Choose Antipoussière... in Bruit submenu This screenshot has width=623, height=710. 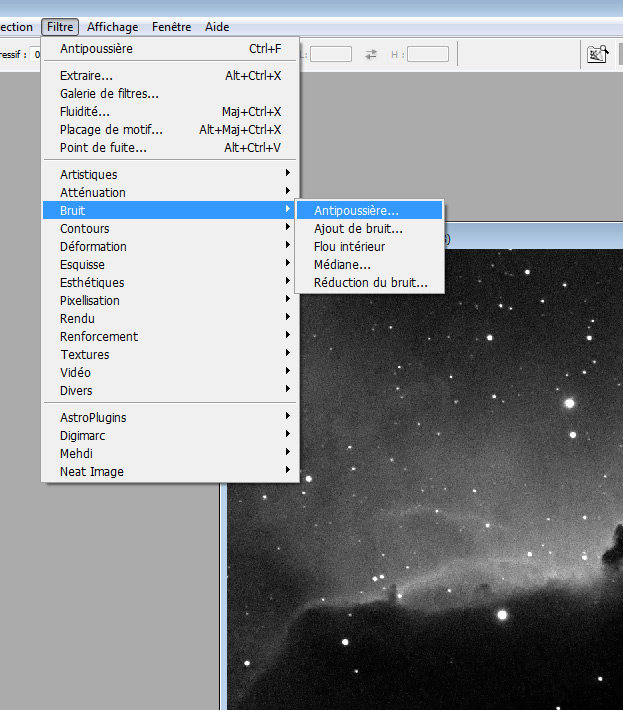369,211
